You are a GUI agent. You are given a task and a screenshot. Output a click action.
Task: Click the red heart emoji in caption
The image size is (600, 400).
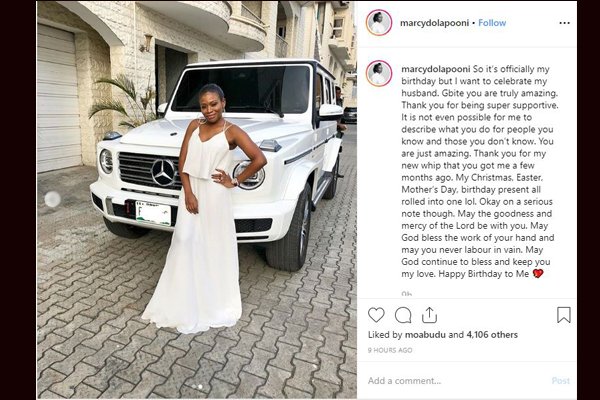[x=538, y=274]
